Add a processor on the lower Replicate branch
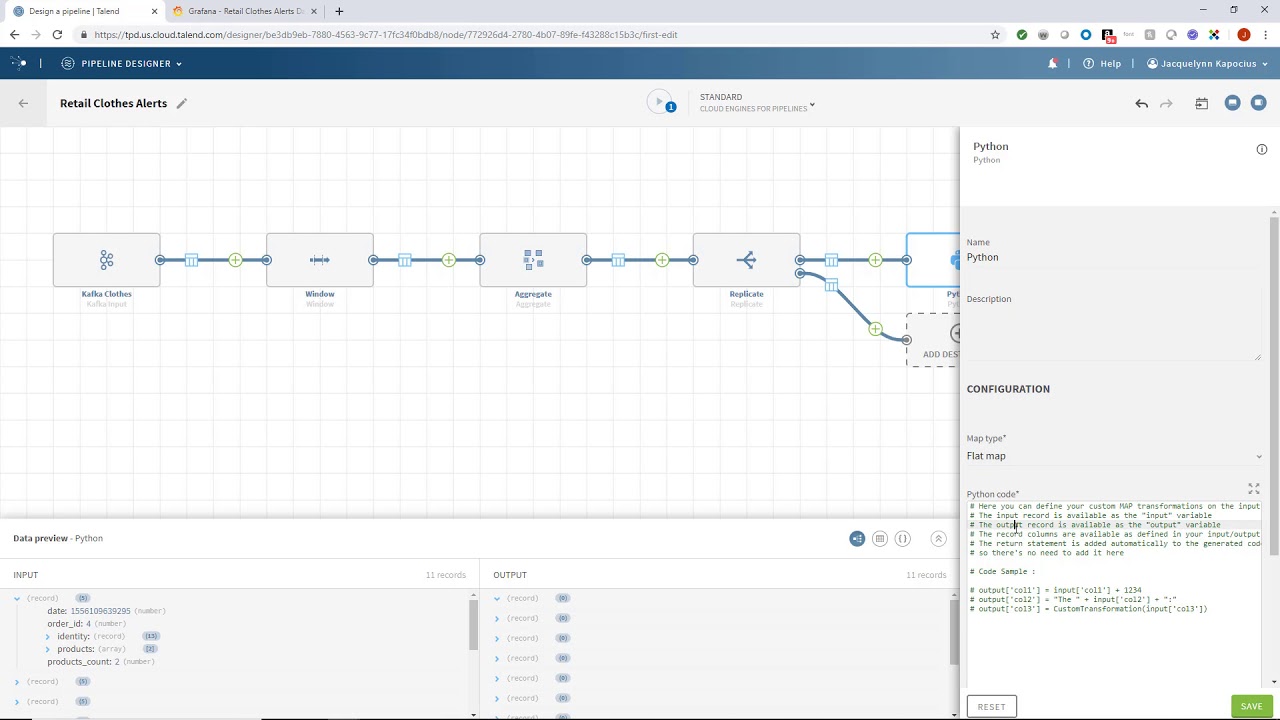This screenshot has height=720, width=1280. [875, 329]
